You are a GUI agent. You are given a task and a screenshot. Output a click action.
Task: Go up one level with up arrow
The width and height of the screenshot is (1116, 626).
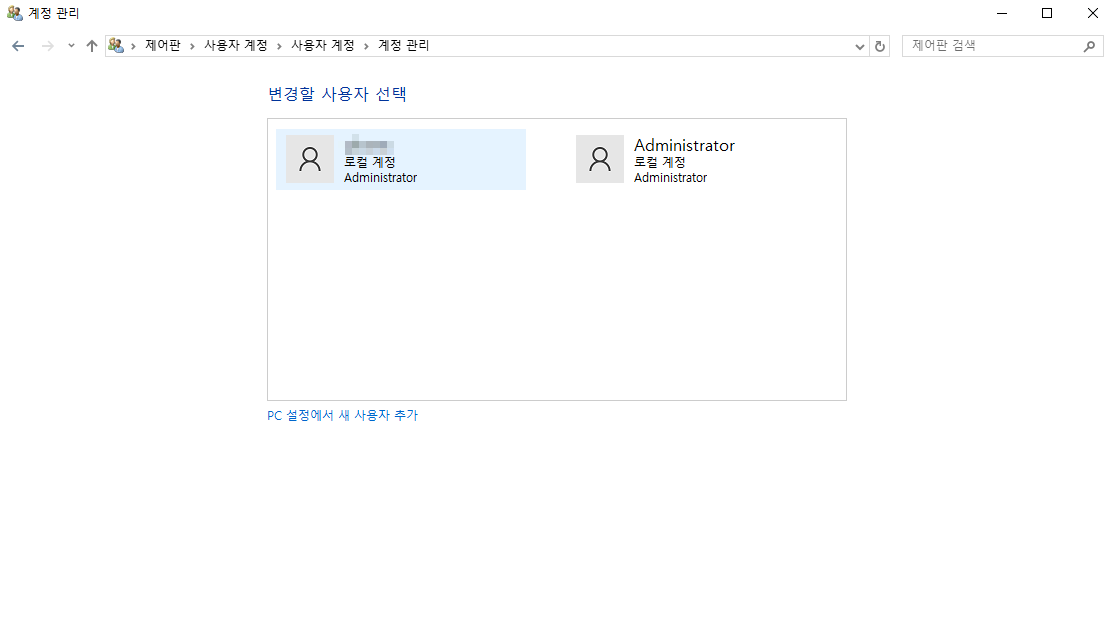[x=92, y=46]
